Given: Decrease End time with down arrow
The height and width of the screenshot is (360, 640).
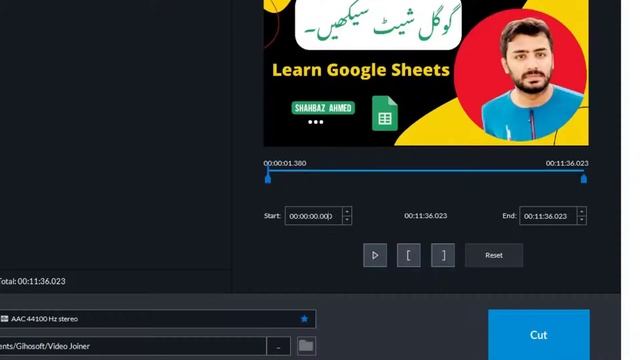Looking at the screenshot, I should tap(582, 220).
